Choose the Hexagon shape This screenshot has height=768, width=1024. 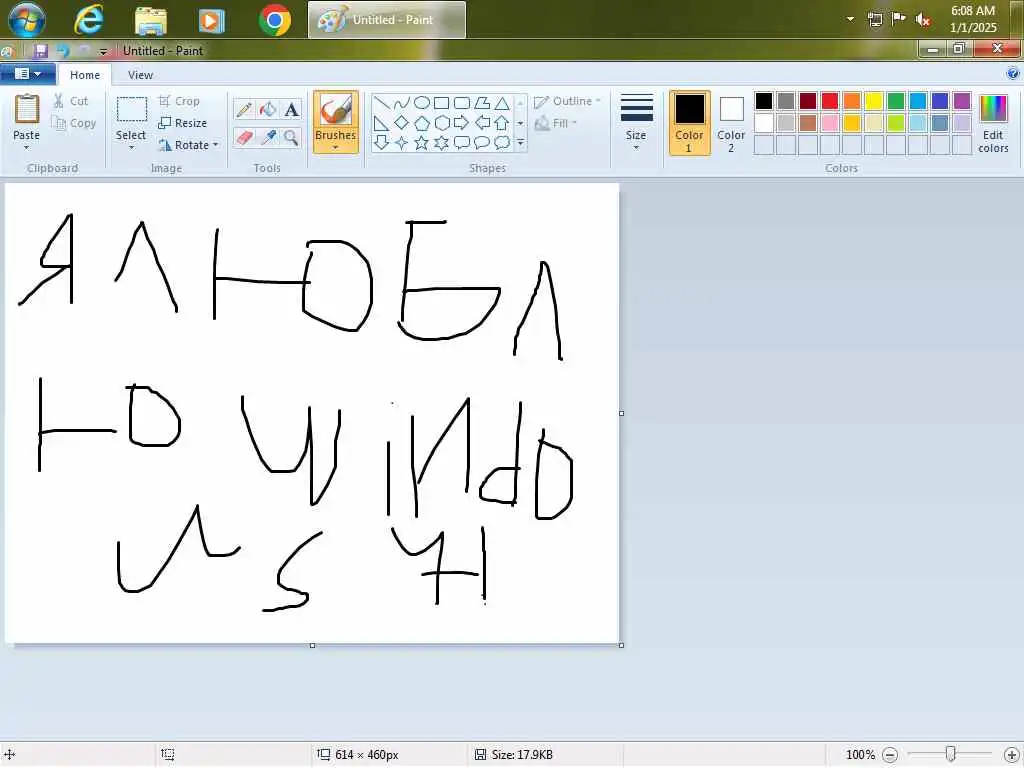click(x=441, y=123)
